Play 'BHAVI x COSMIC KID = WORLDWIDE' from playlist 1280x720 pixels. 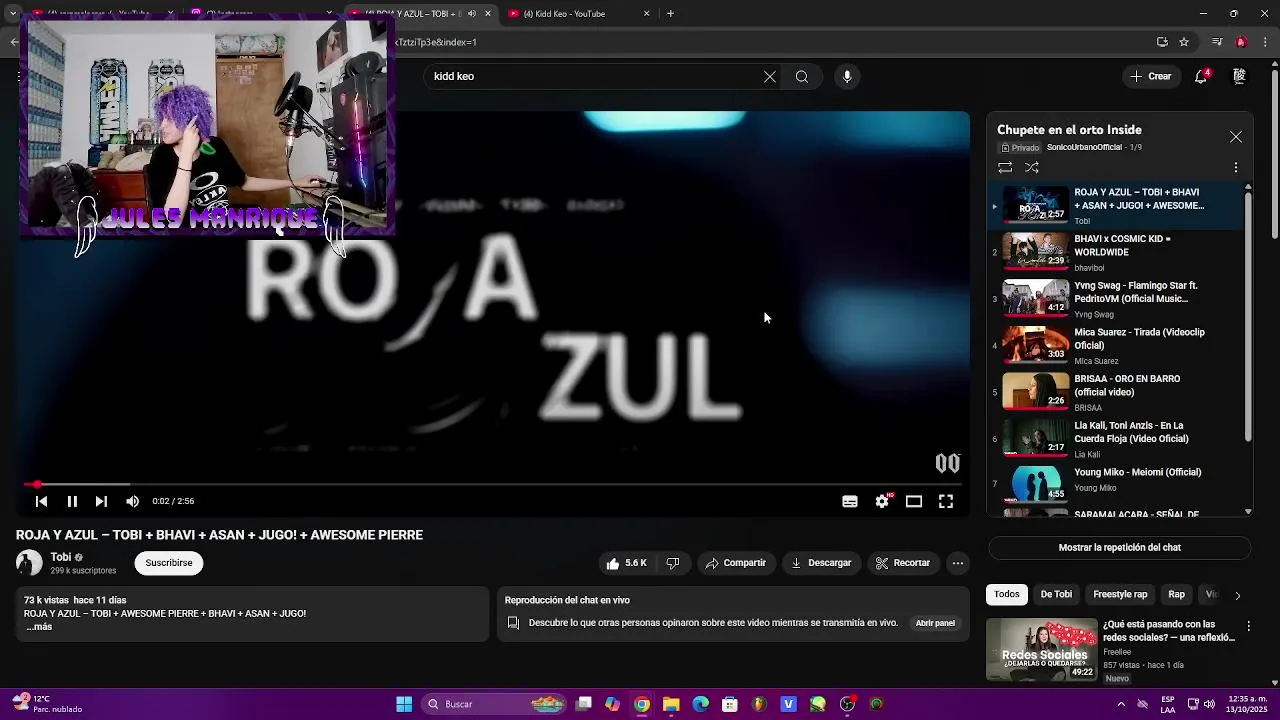point(1115,253)
